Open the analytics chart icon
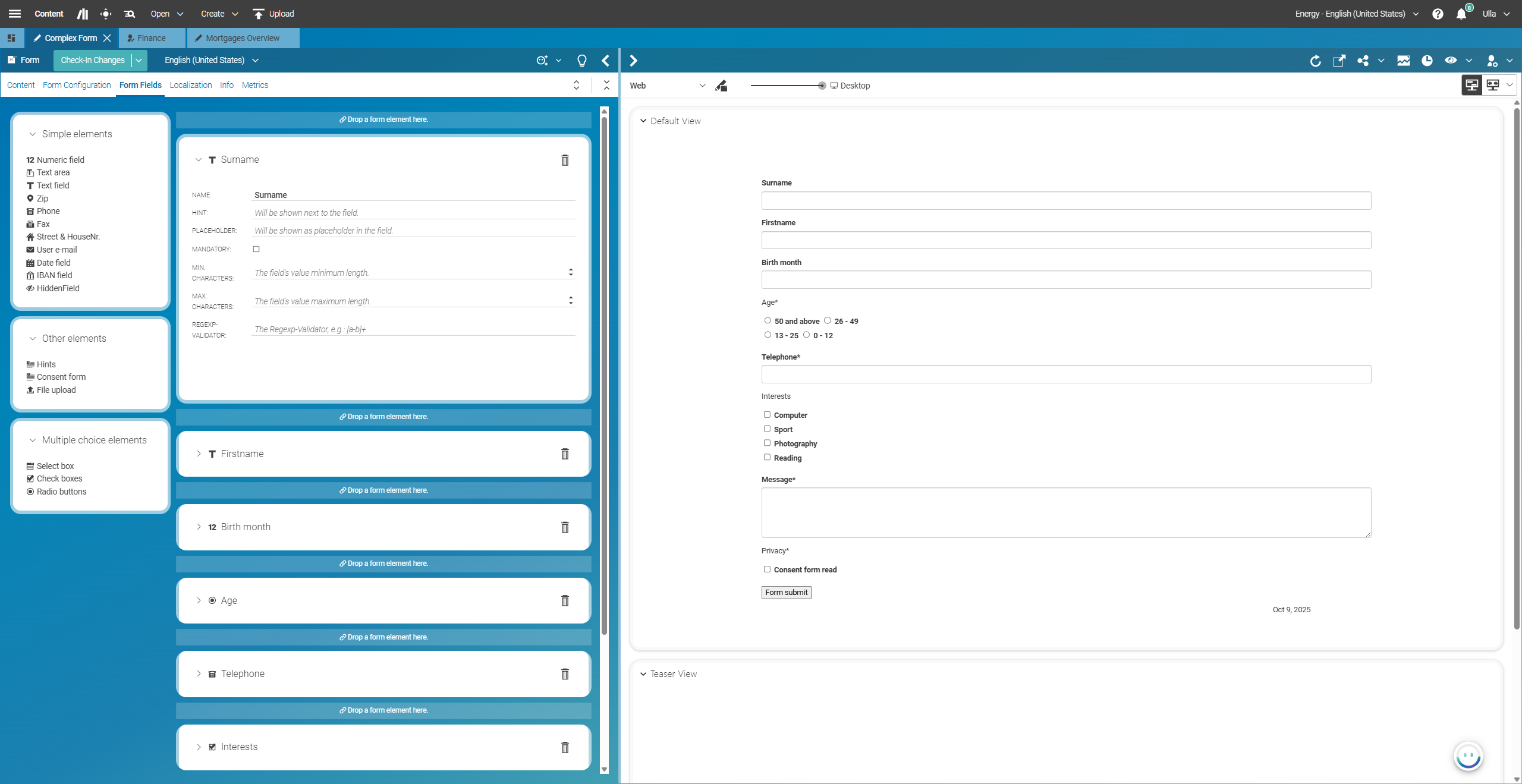Viewport: 1522px width, 784px height. [1404, 60]
